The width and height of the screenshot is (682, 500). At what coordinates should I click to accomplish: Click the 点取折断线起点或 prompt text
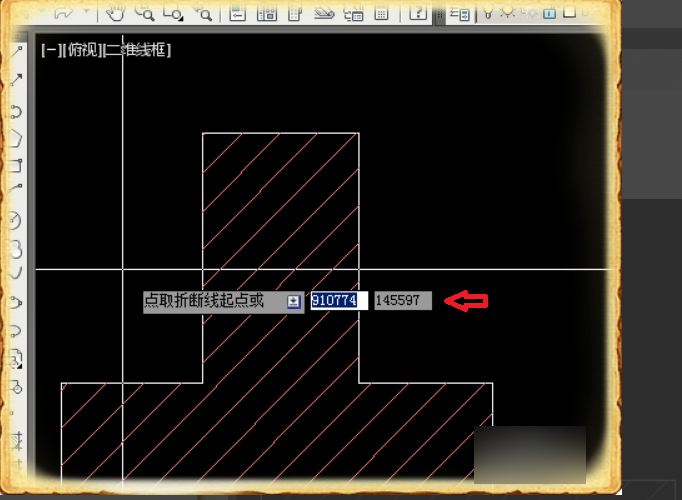(x=204, y=300)
